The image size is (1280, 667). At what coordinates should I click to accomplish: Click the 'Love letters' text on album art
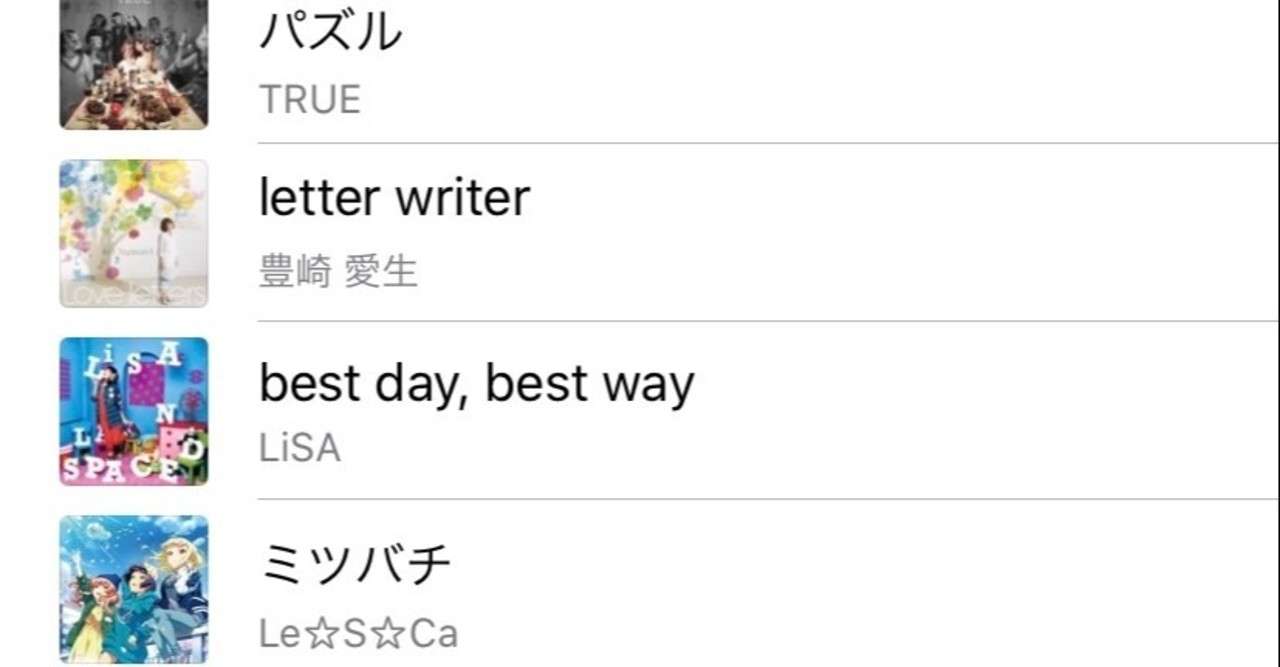pyautogui.click(x=132, y=294)
